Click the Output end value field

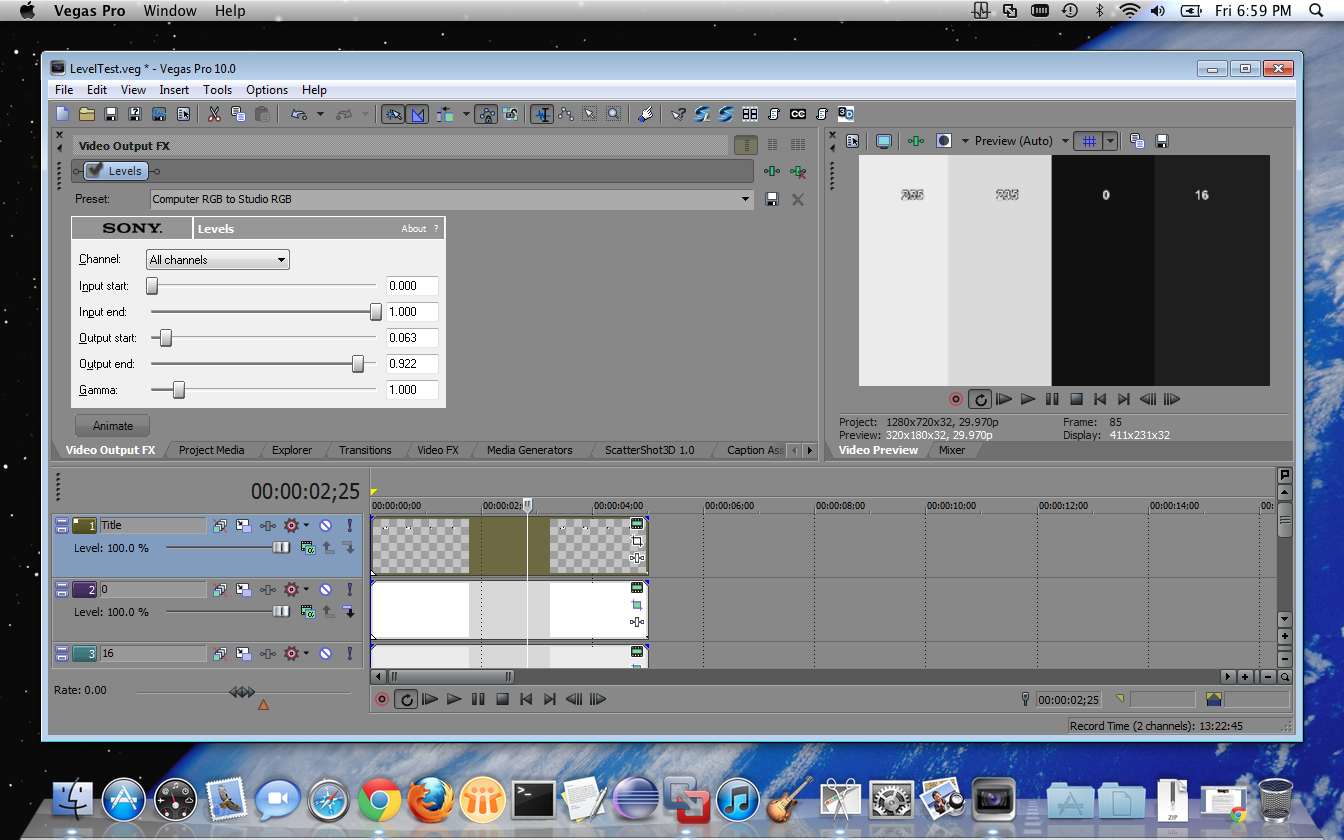pyautogui.click(x=411, y=364)
